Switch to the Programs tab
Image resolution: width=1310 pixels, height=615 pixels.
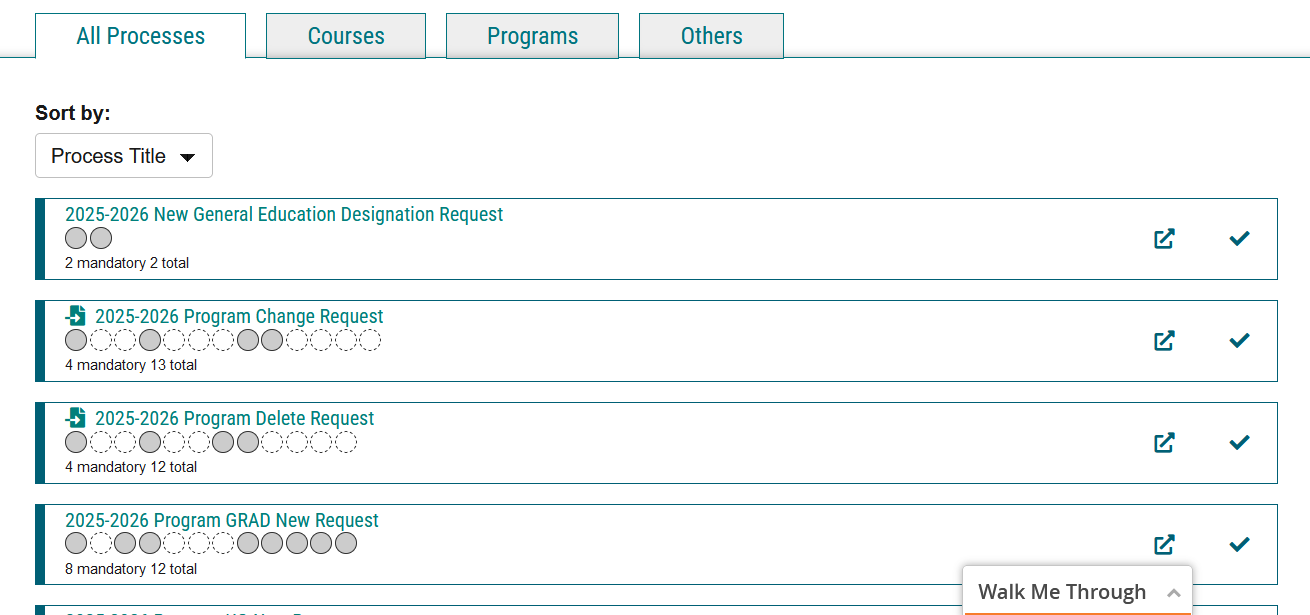[532, 36]
